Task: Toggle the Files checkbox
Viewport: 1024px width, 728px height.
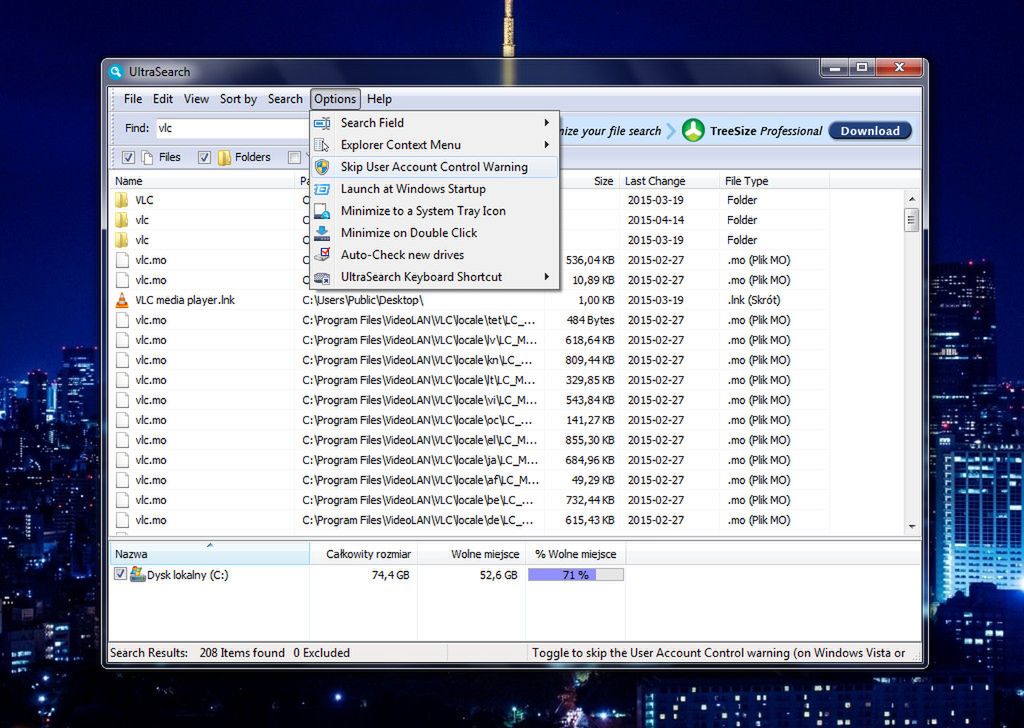Action: [x=129, y=157]
